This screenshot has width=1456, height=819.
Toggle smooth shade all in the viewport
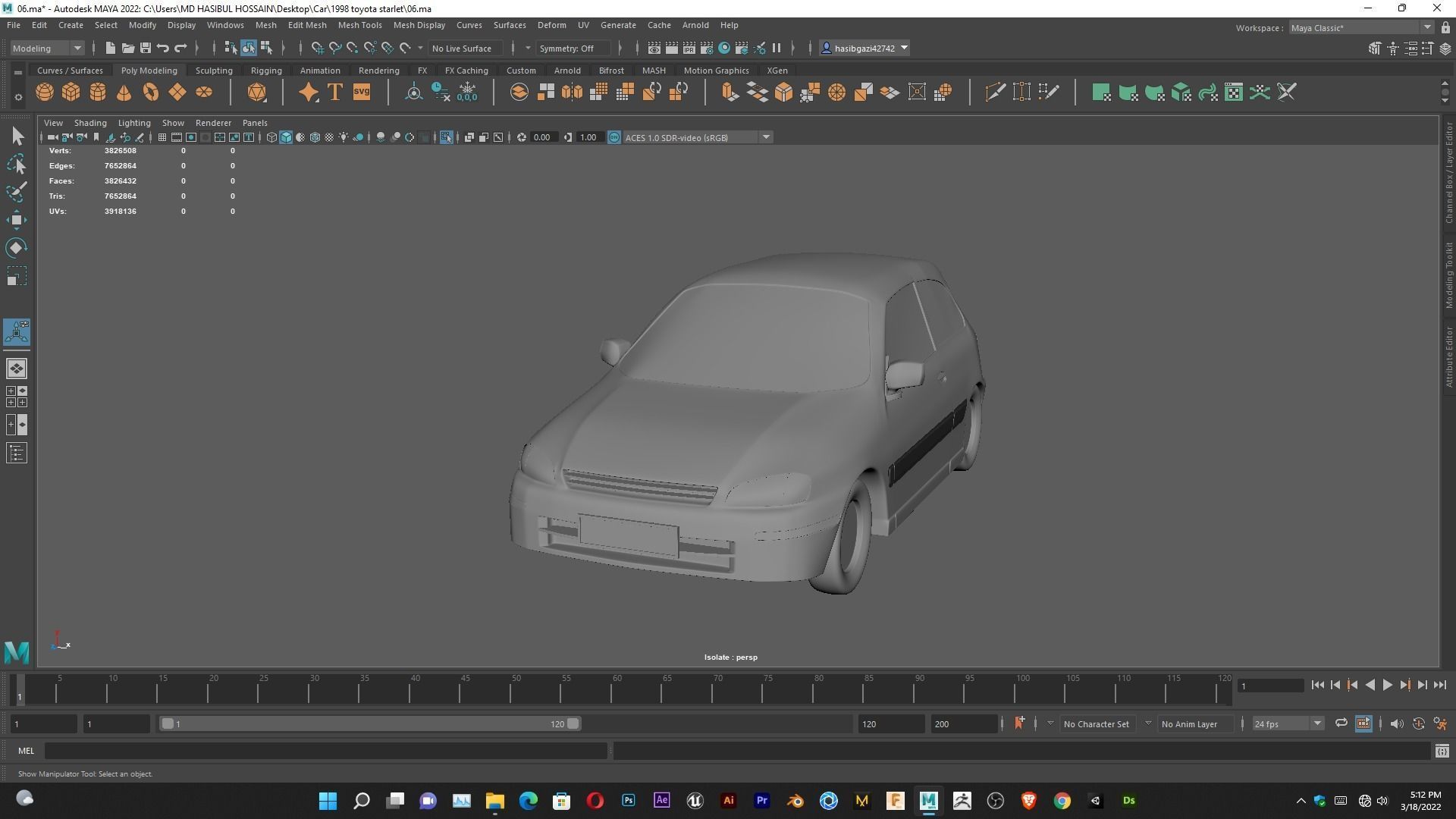pos(286,137)
